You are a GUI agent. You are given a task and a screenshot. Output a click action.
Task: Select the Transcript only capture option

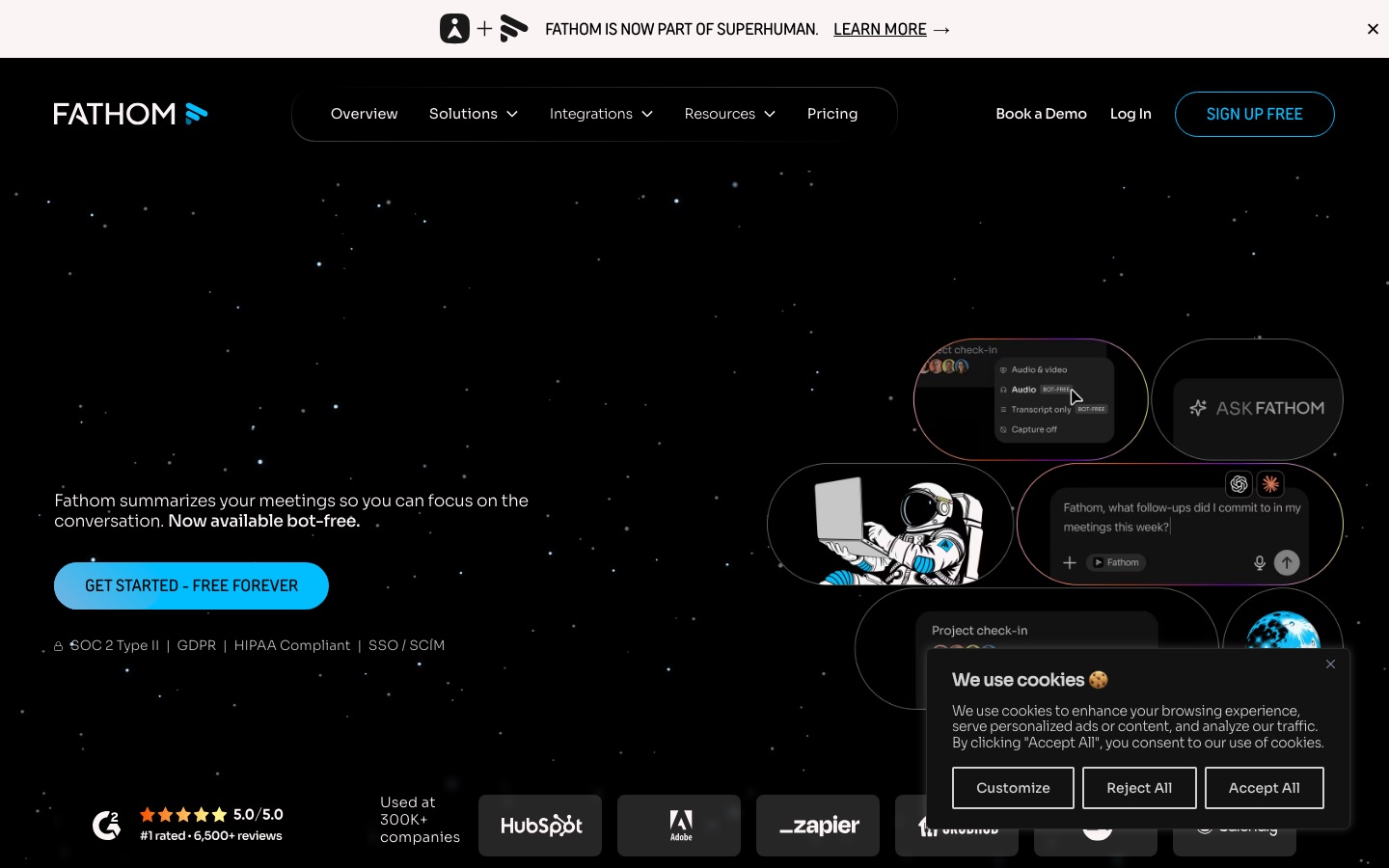1040,409
